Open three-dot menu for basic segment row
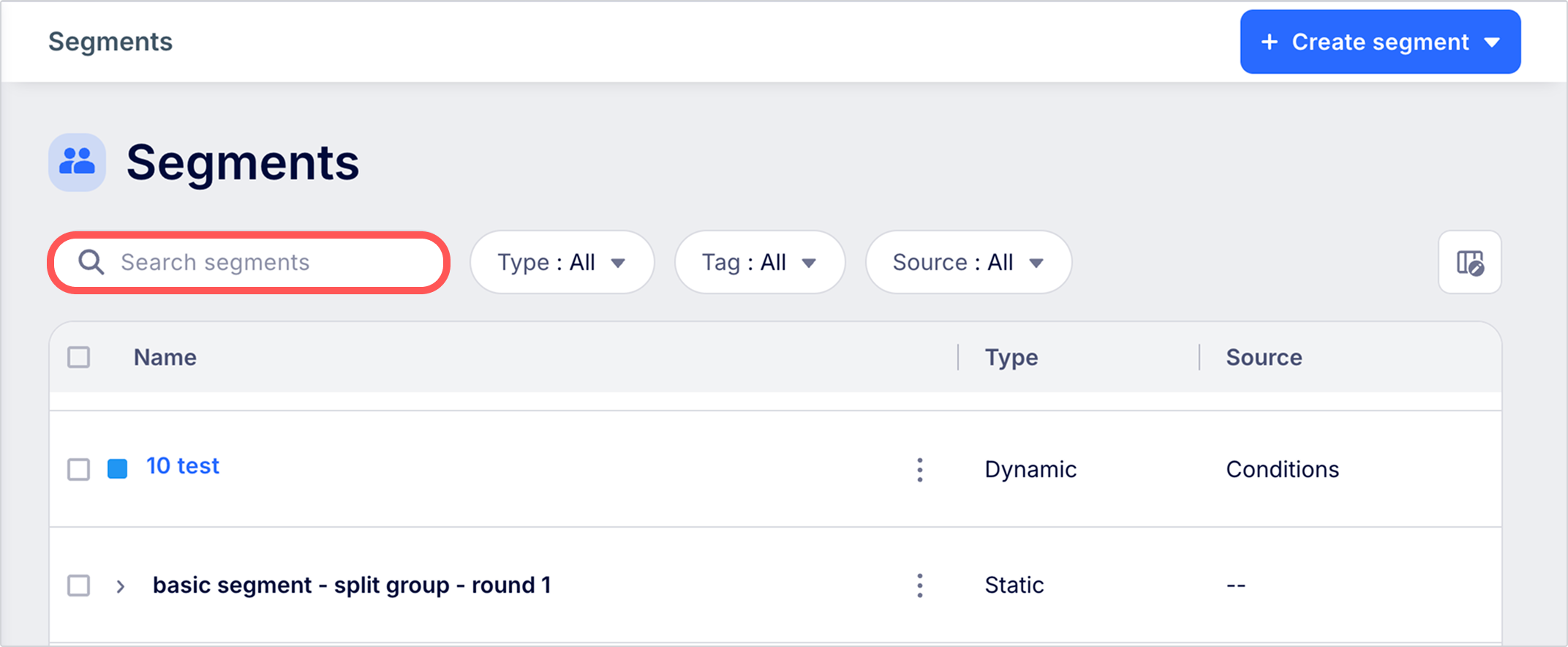Screen dimensions: 1568x647 (919, 585)
